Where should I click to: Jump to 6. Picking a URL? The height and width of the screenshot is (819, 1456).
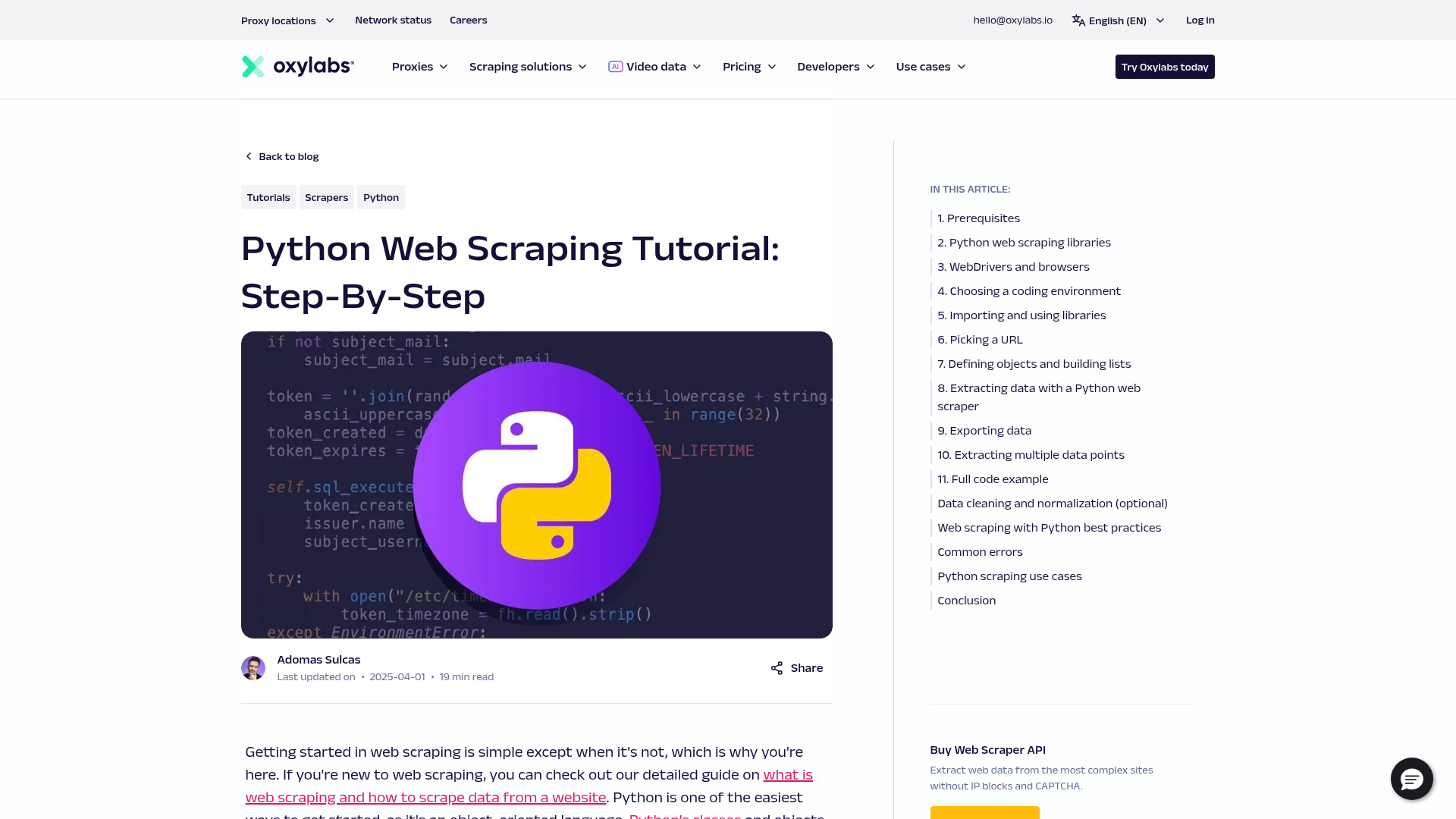click(x=980, y=340)
